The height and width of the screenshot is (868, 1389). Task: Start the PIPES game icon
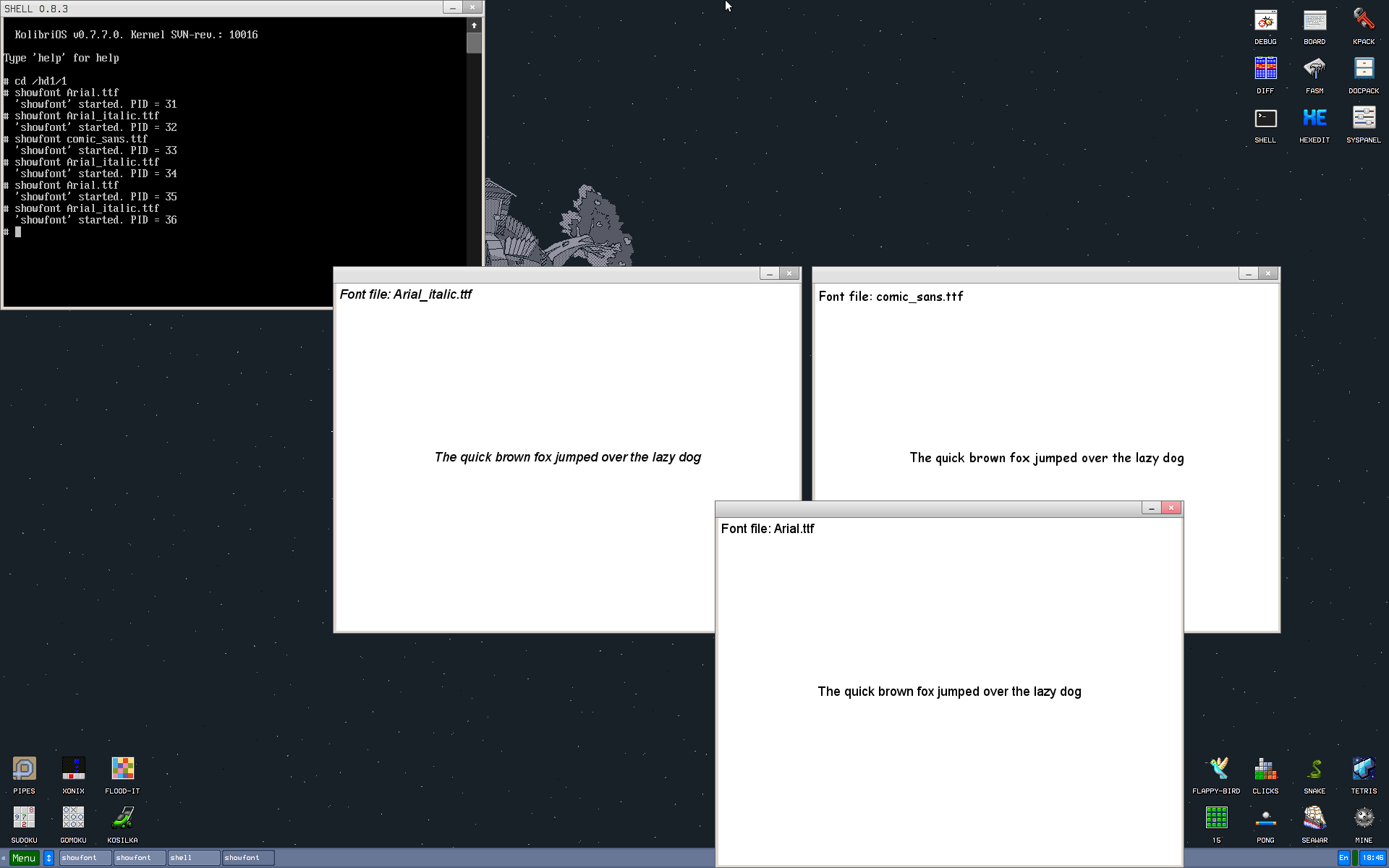(x=24, y=770)
